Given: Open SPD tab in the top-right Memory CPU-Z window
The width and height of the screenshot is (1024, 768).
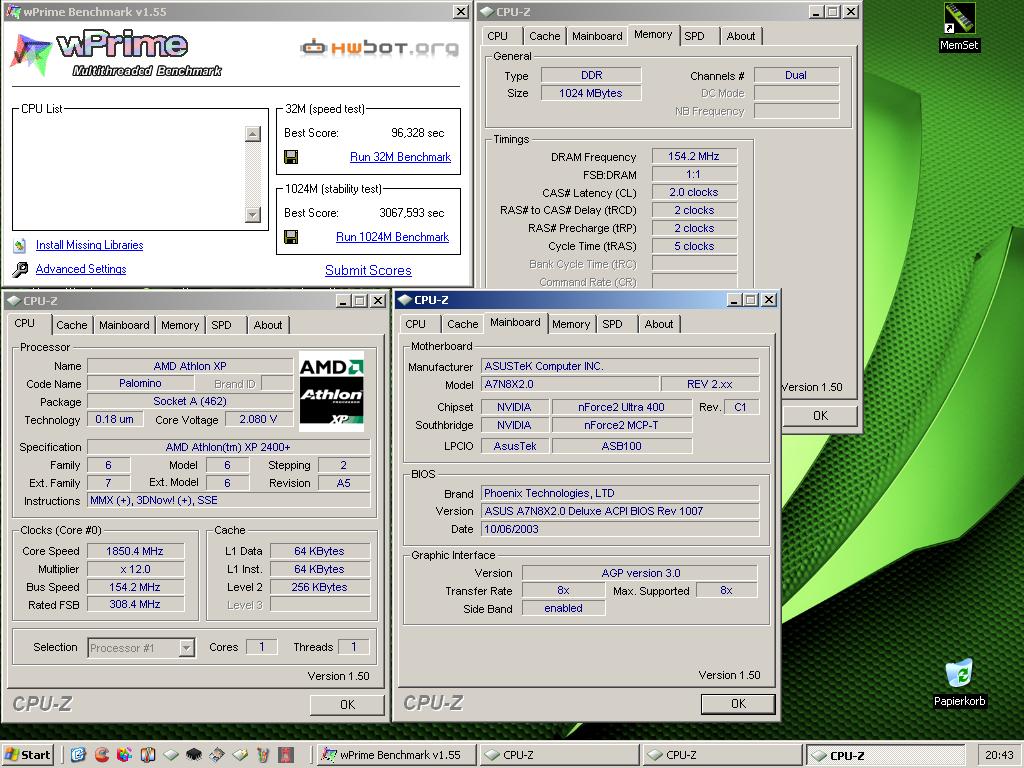Looking at the screenshot, I should click(x=694, y=36).
